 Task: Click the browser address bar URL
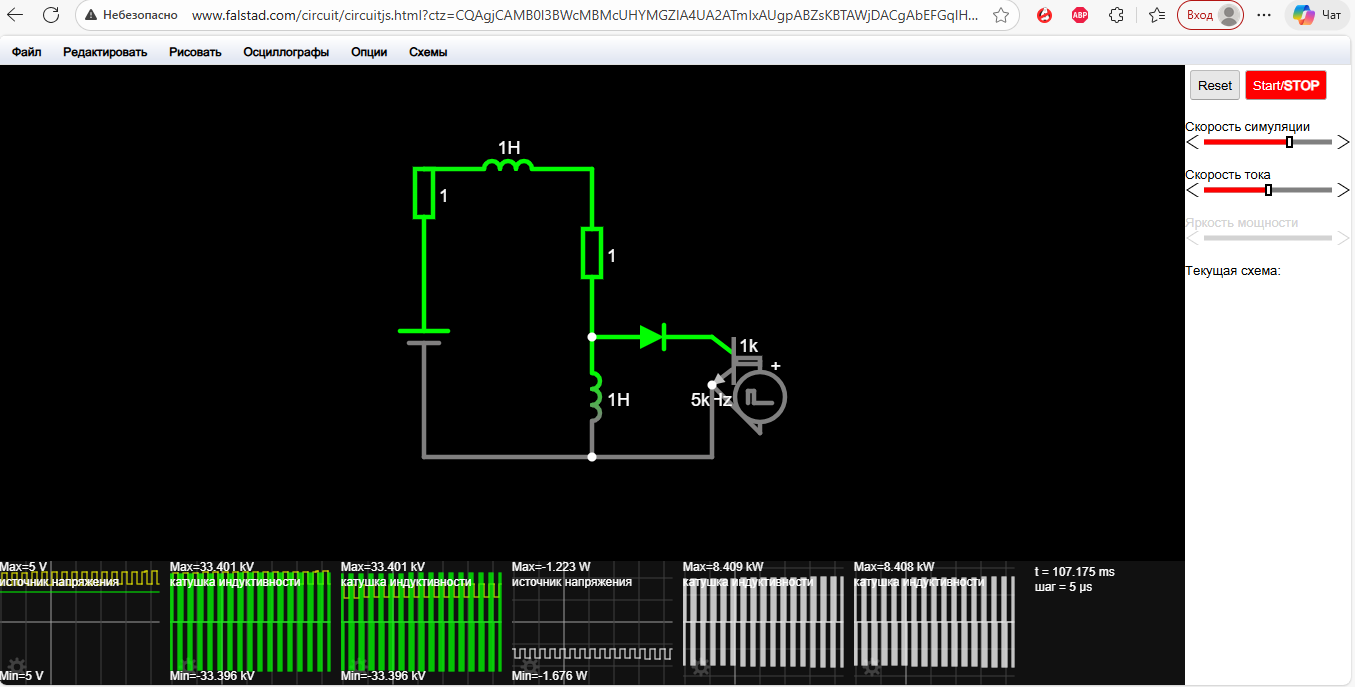585,15
